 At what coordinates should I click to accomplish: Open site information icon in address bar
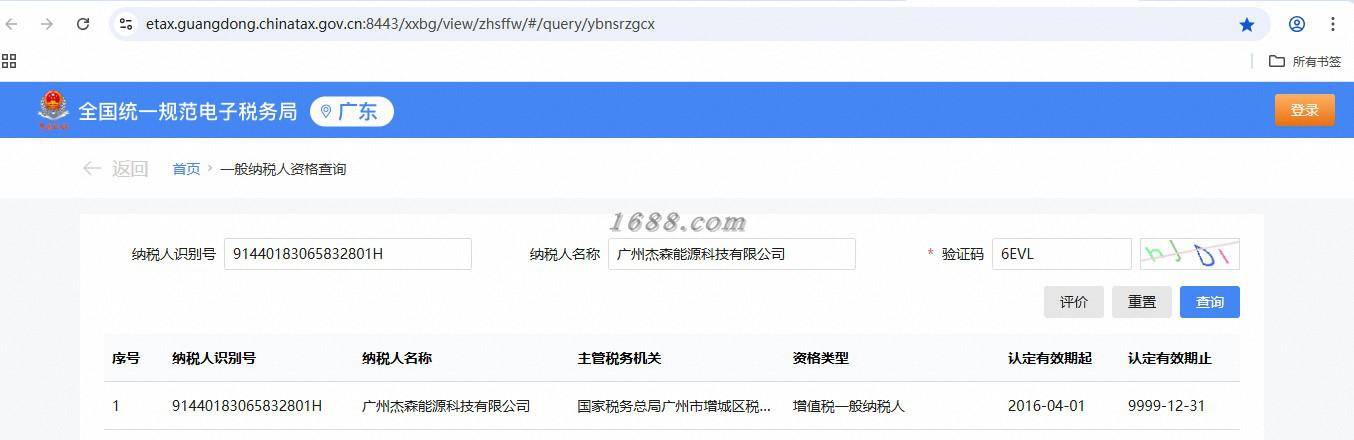(126, 24)
